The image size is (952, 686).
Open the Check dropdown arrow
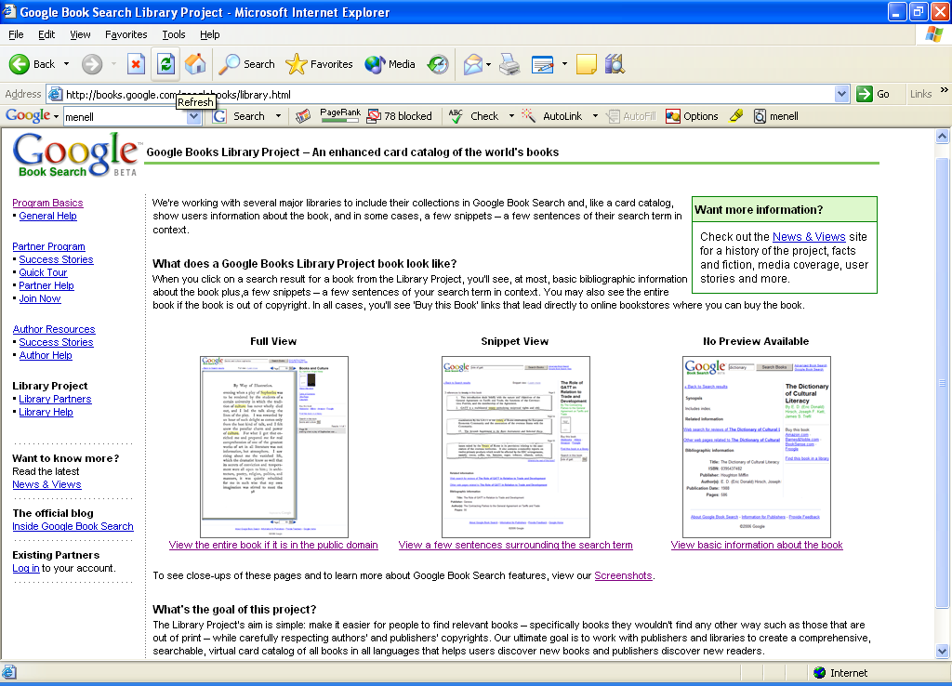(511, 116)
